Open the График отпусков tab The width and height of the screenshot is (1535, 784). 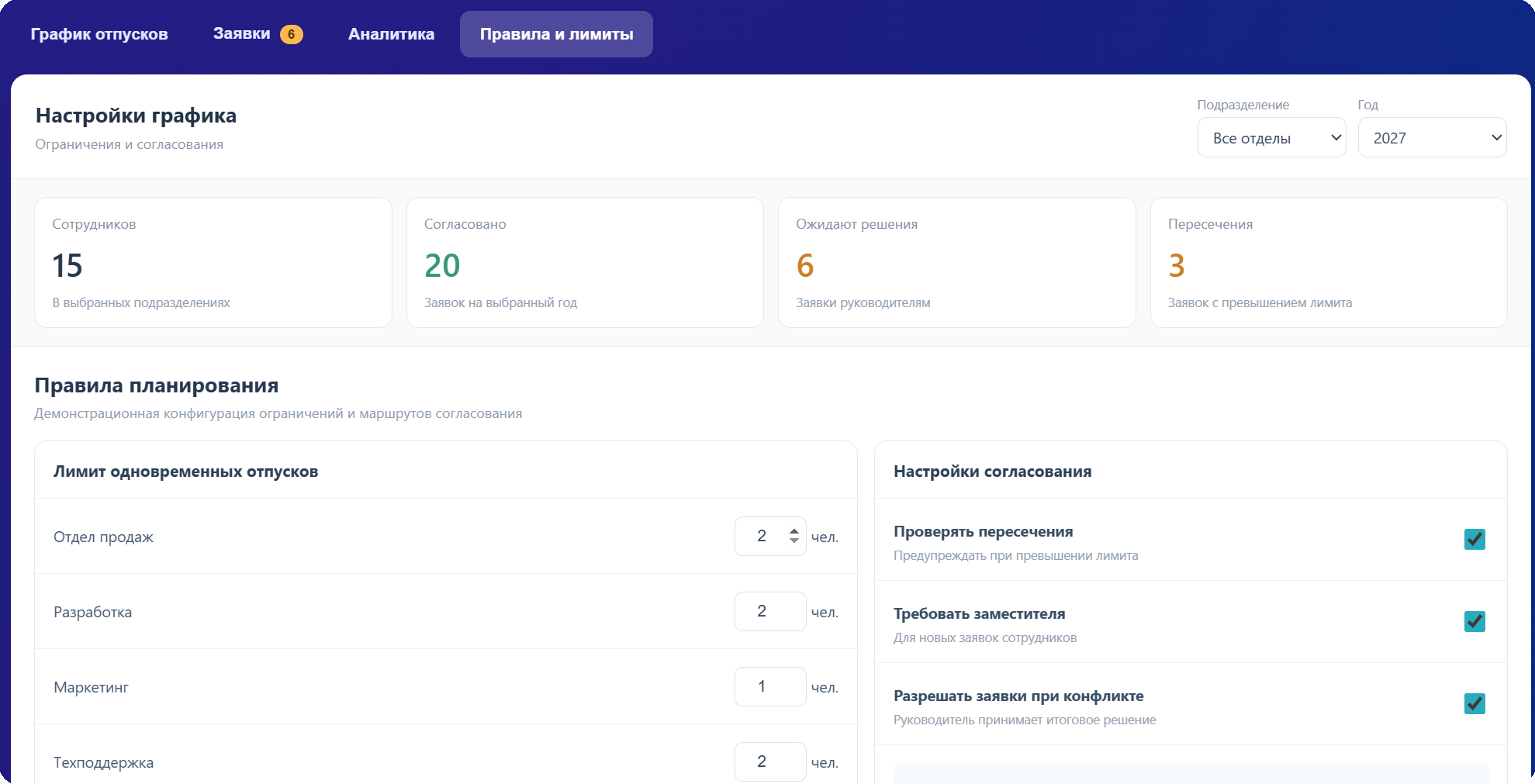[99, 34]
